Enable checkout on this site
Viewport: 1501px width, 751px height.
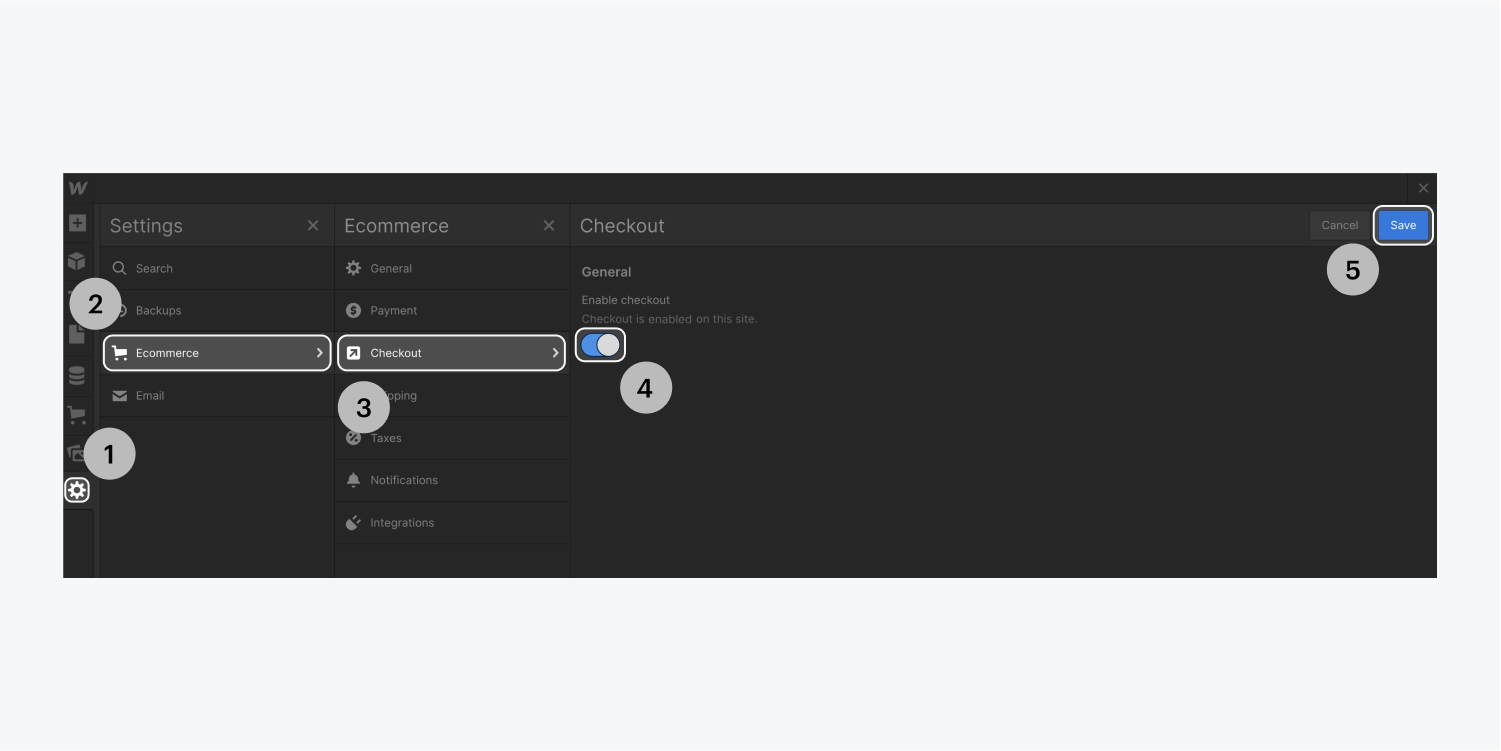(x=600, y=344)
